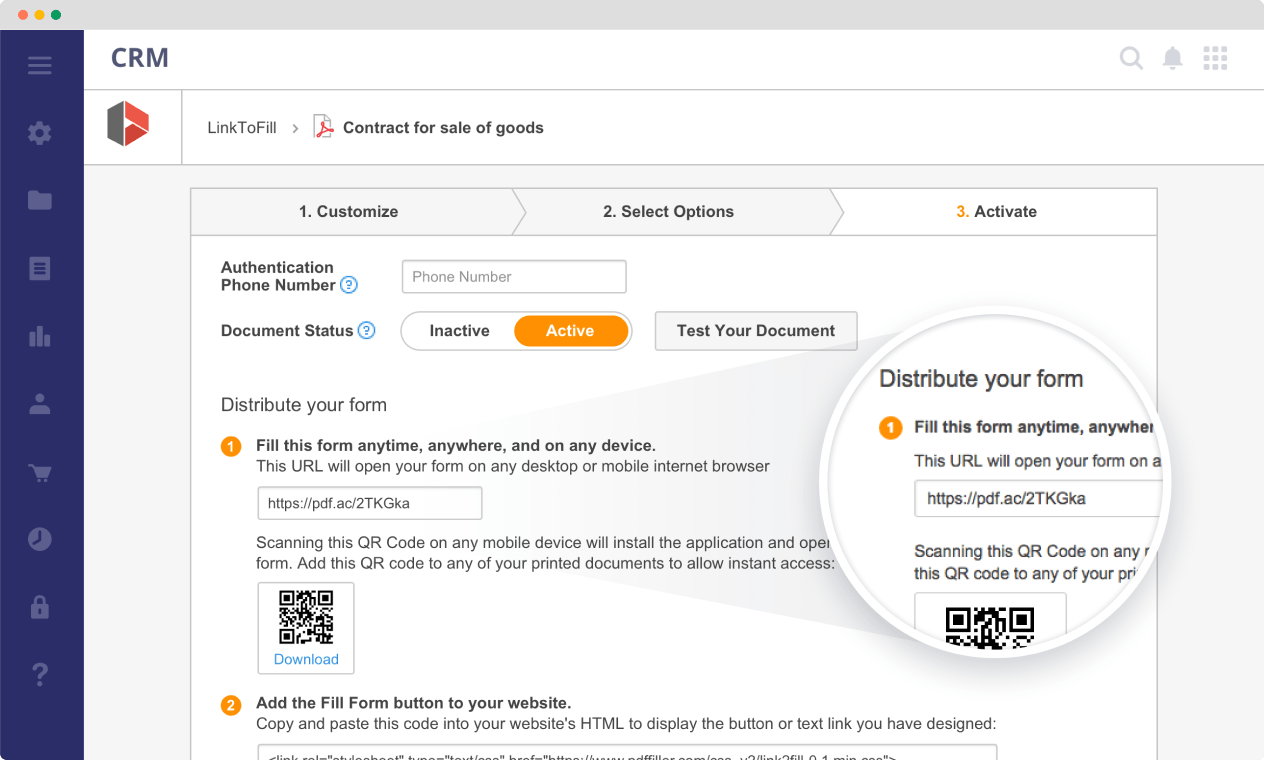Click the lock icon in sidebar
This screenshot has height=760, width=1264.
pyautogui.click(x=40, y=607)
